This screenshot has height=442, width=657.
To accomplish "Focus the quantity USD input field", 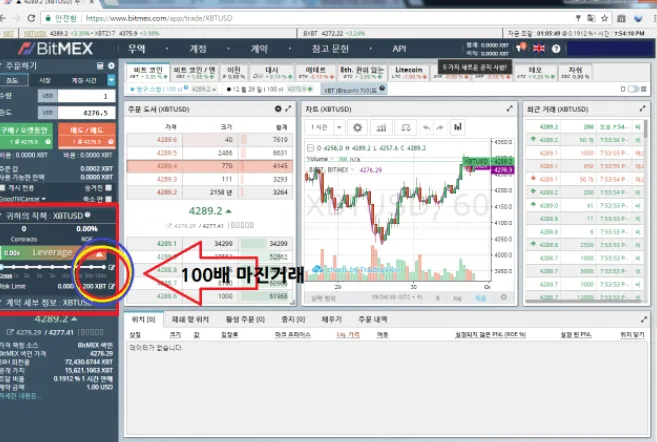I will point(86,96).
